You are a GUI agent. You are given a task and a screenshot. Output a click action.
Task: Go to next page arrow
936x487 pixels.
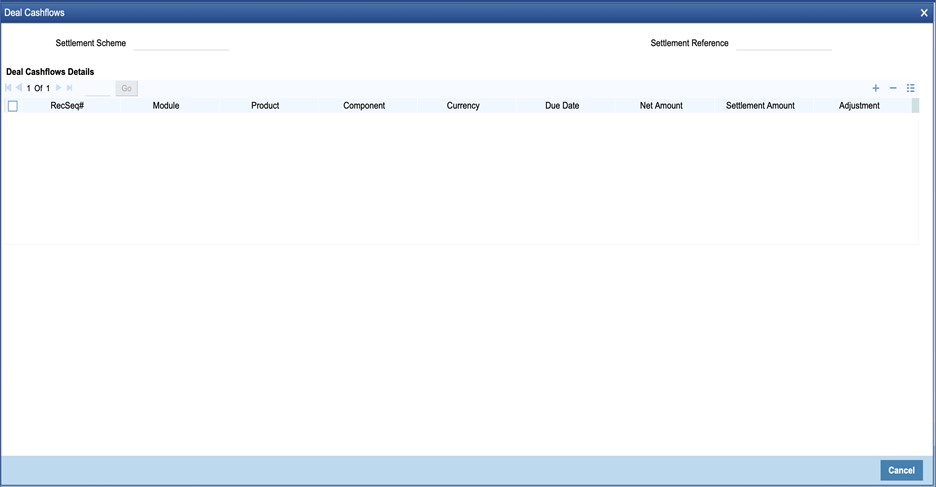pyautogui.click(x=58, y=88)
